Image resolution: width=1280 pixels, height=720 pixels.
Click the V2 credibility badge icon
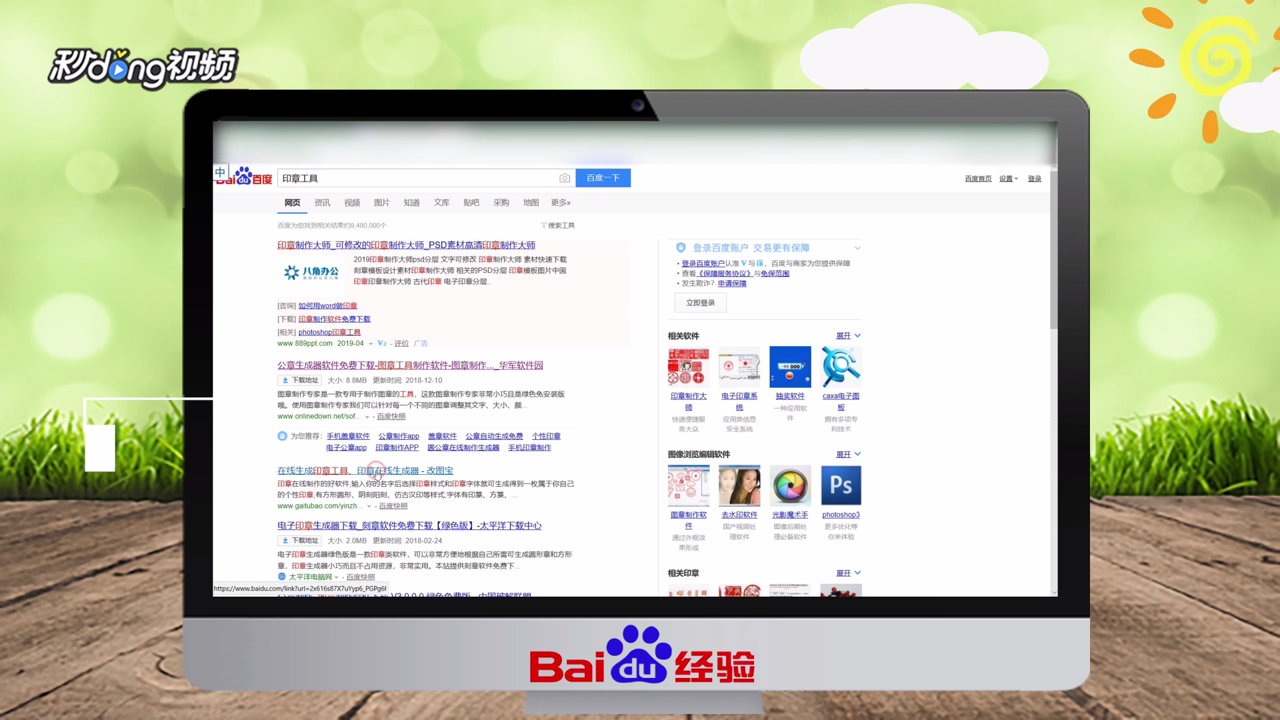point(382,344)
